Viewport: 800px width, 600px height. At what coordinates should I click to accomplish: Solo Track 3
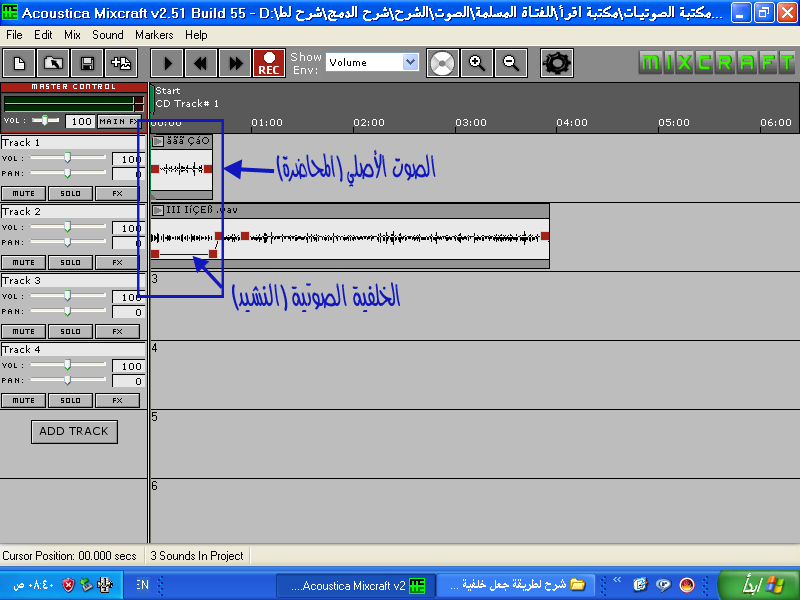(70, 331)
